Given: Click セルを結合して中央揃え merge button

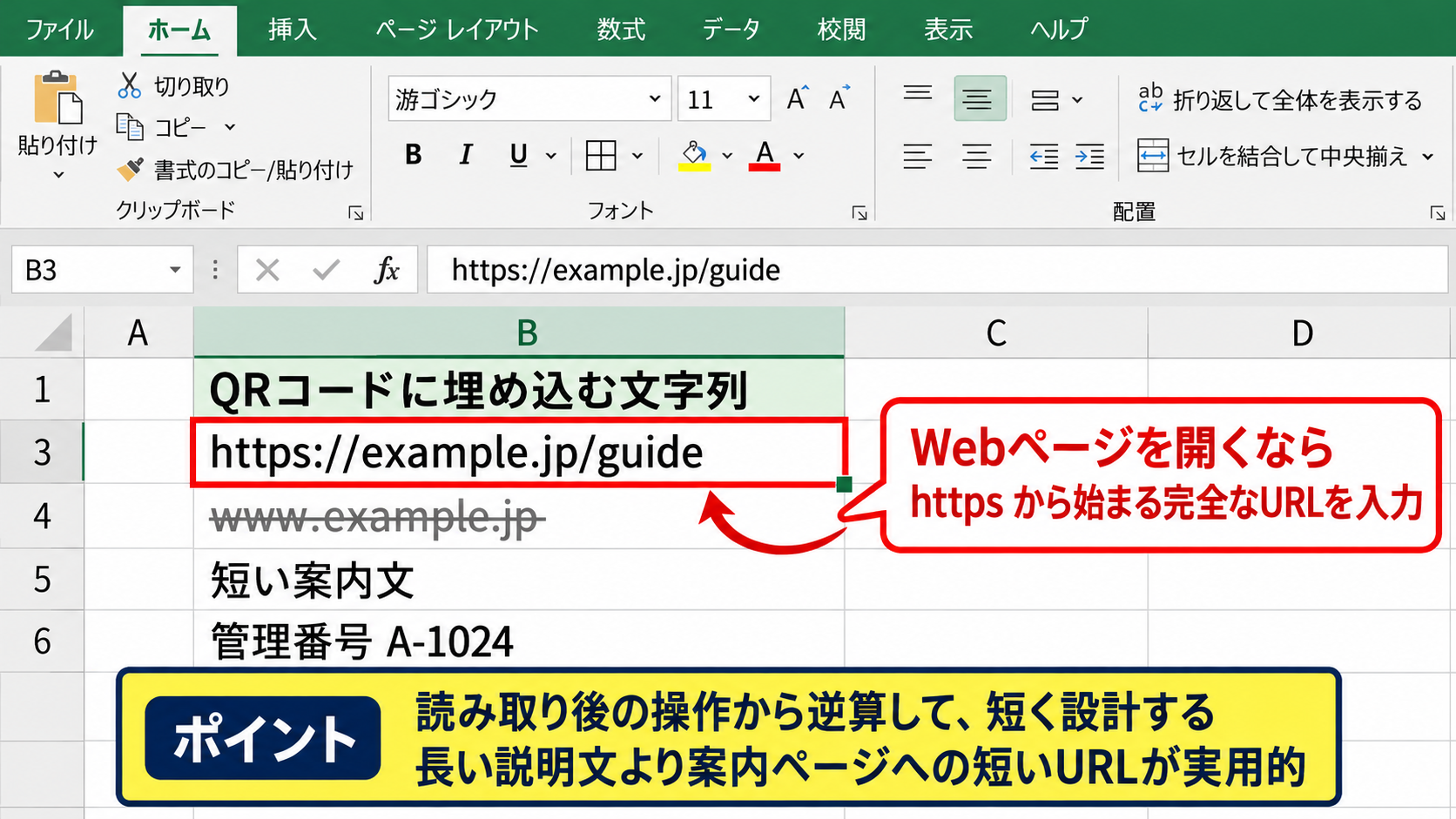Looking at the screenshot, I should 1272,156.
